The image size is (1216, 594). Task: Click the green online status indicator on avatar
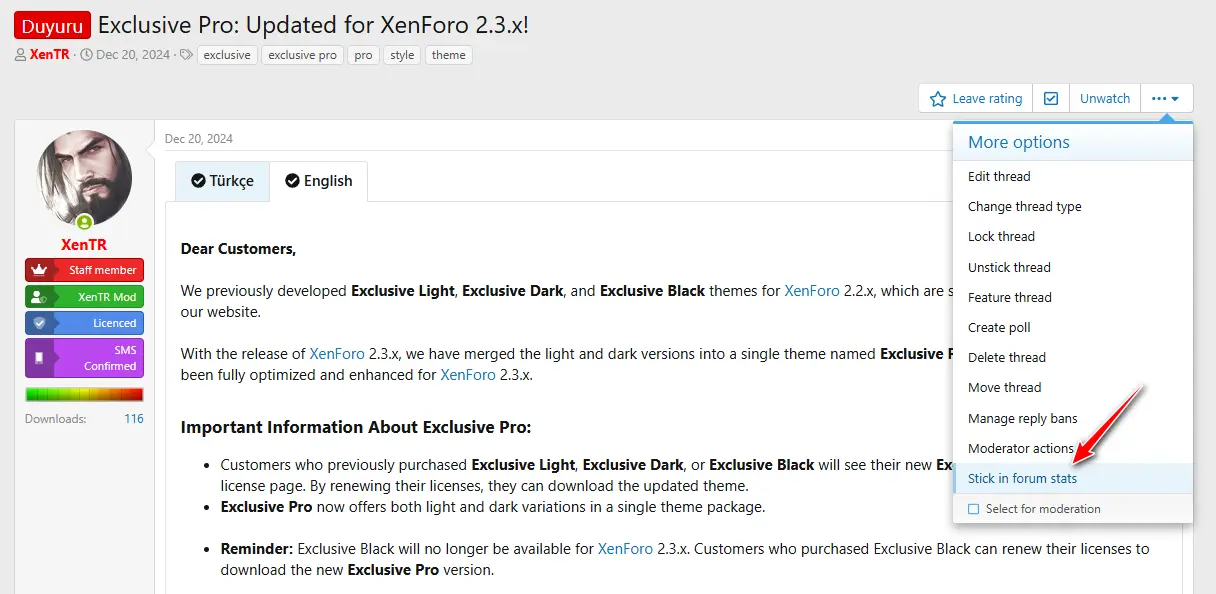(84, 222)
